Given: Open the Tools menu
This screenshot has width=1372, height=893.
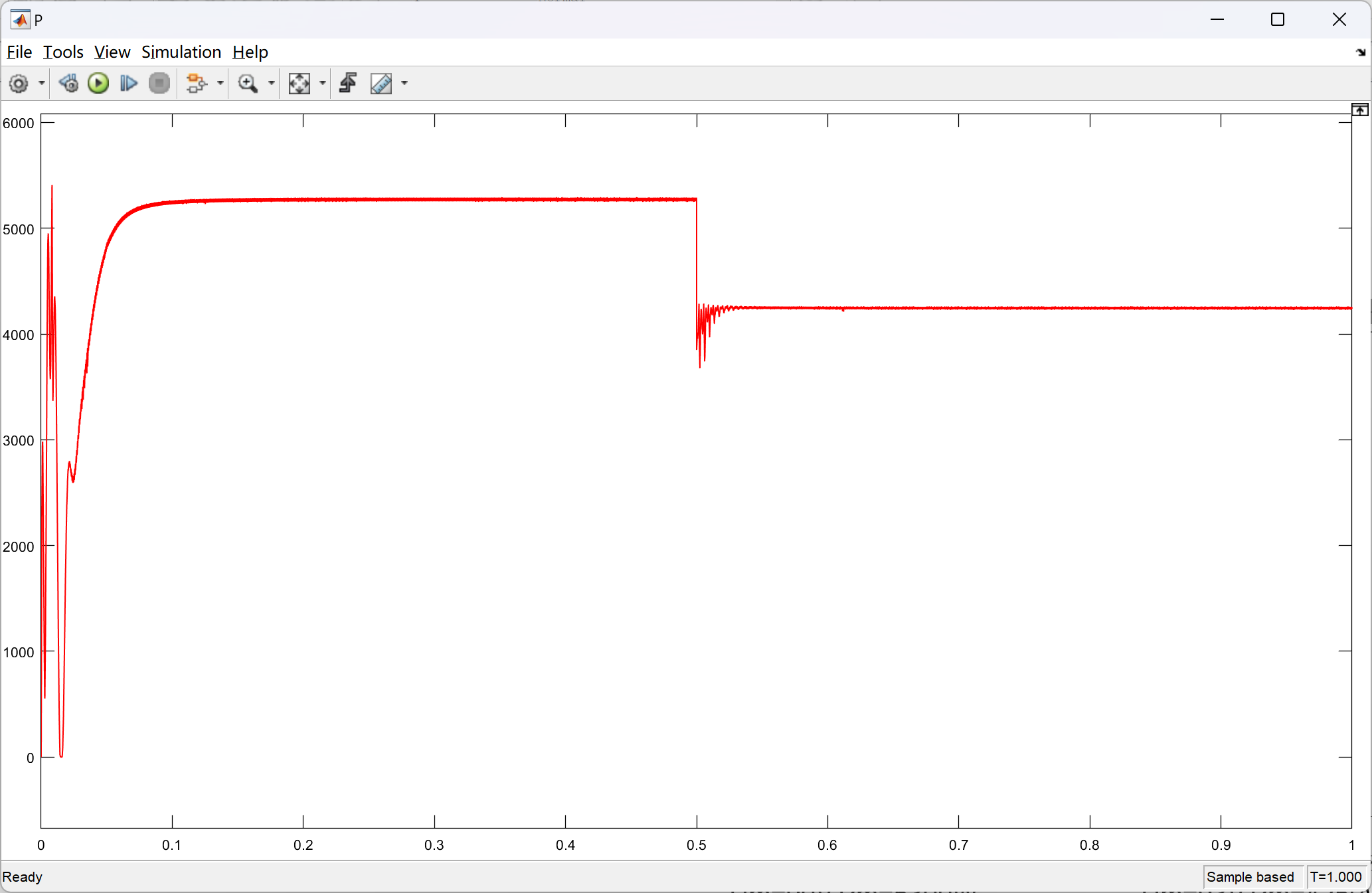Looking at the screenshot, I should [63, 52].
